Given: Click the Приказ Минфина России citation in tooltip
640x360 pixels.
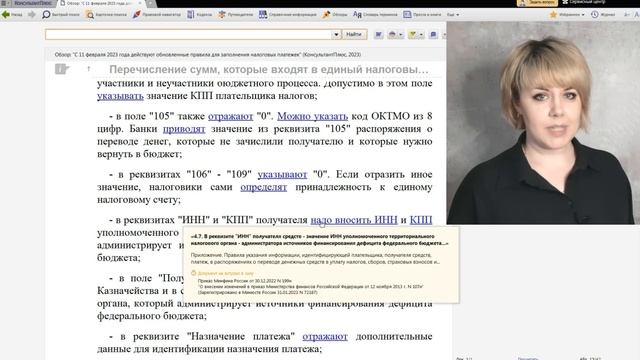Looking at the screenshot, I should pyautogui.click(x=245, y=281).
